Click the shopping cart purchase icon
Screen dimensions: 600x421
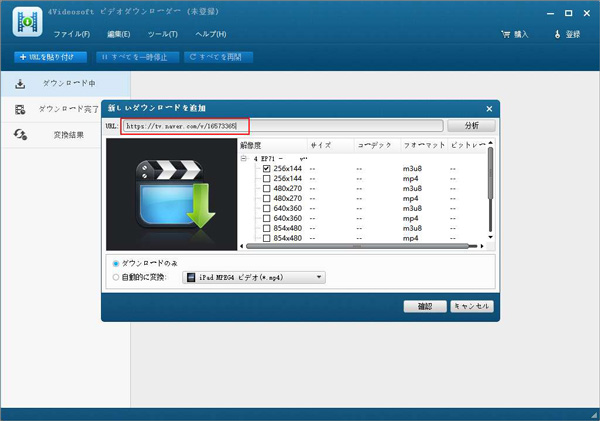pos(505,34)
